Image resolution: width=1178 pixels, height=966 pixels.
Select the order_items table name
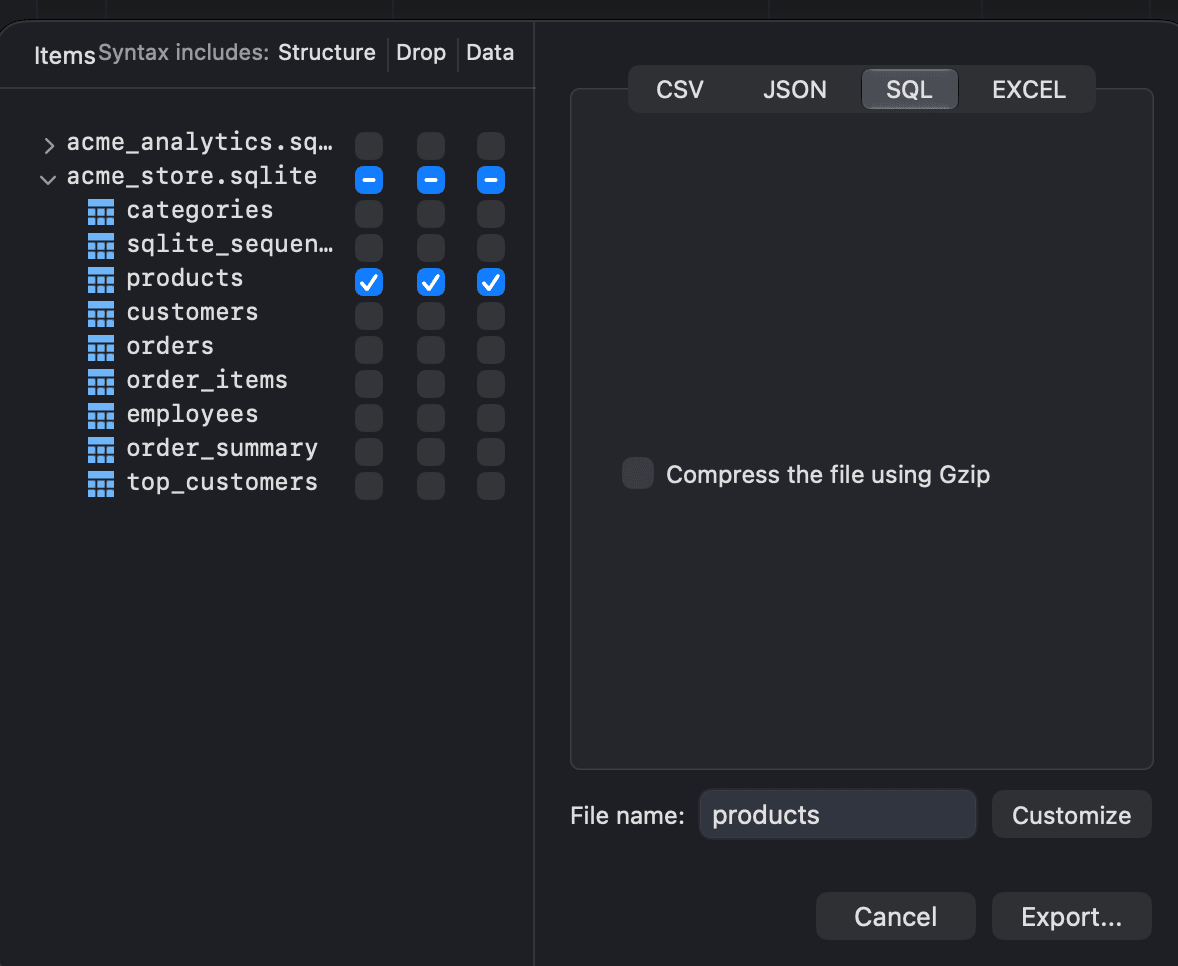tap(207, 381)
